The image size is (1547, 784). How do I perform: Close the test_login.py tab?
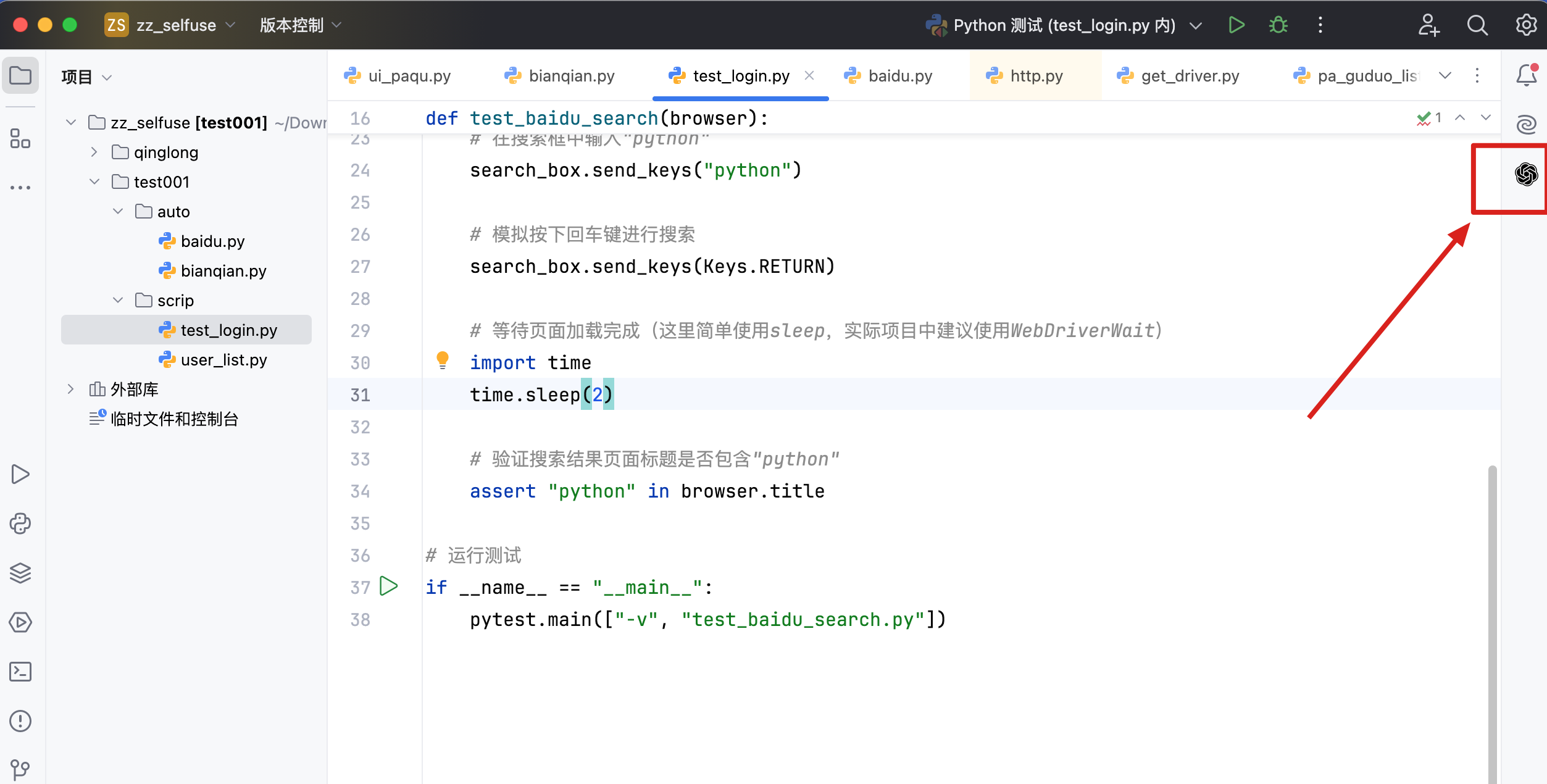pyautogui.click(x=809, y=75)
